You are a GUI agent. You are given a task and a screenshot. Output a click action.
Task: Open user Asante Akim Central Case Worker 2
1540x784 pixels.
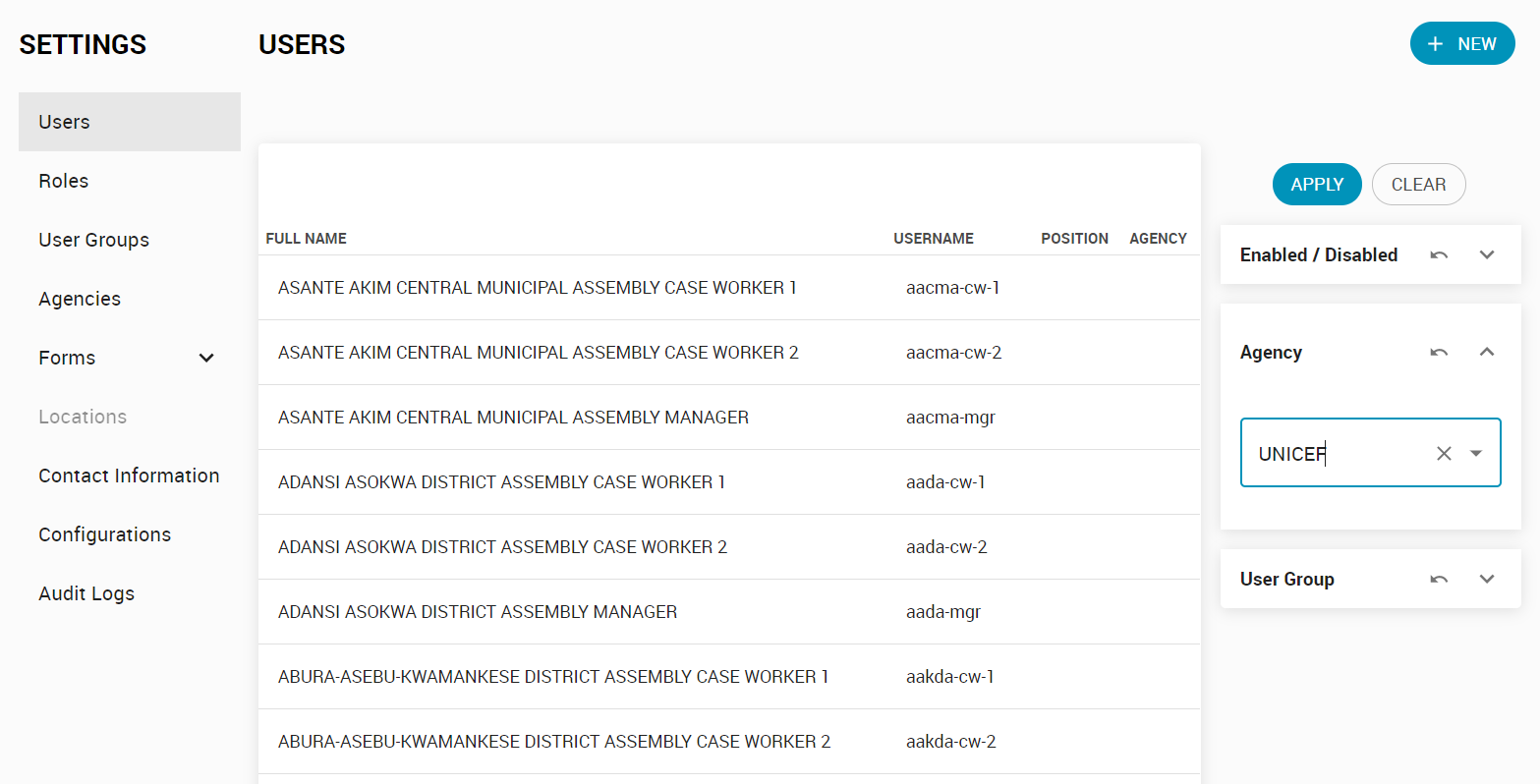coord(729,353)
